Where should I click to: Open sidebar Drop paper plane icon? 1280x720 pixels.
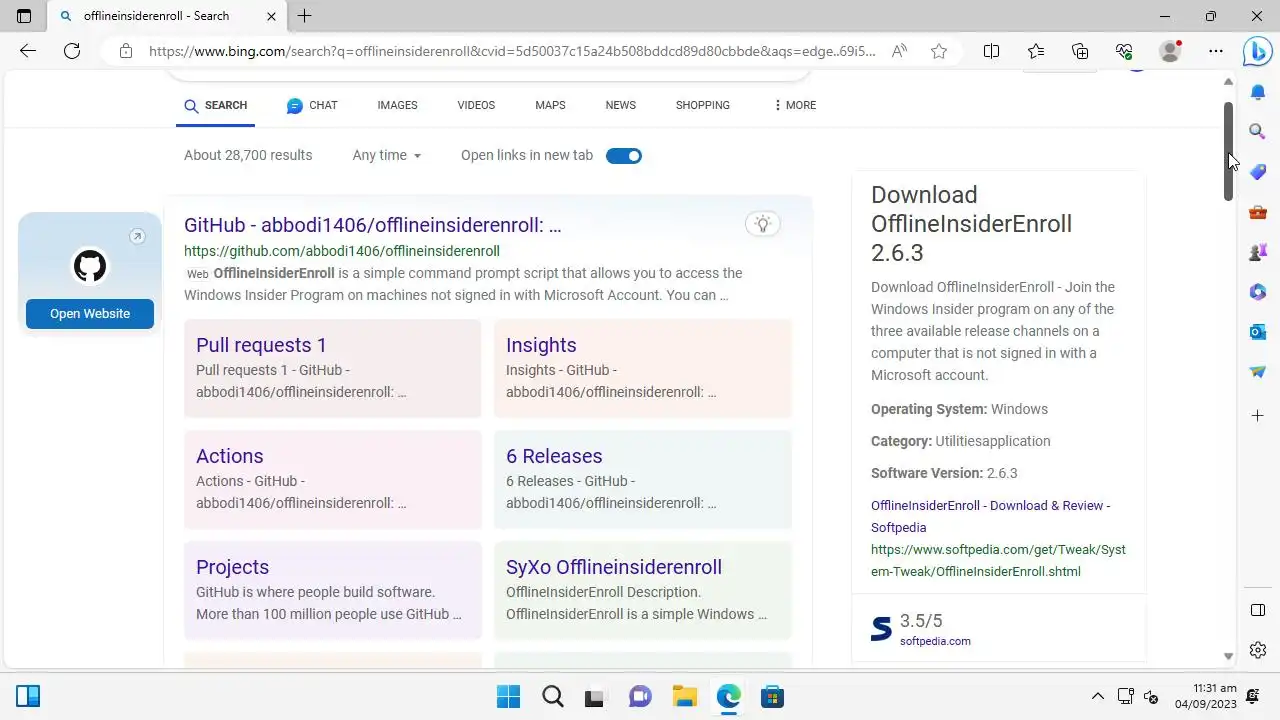[1258, 372]
